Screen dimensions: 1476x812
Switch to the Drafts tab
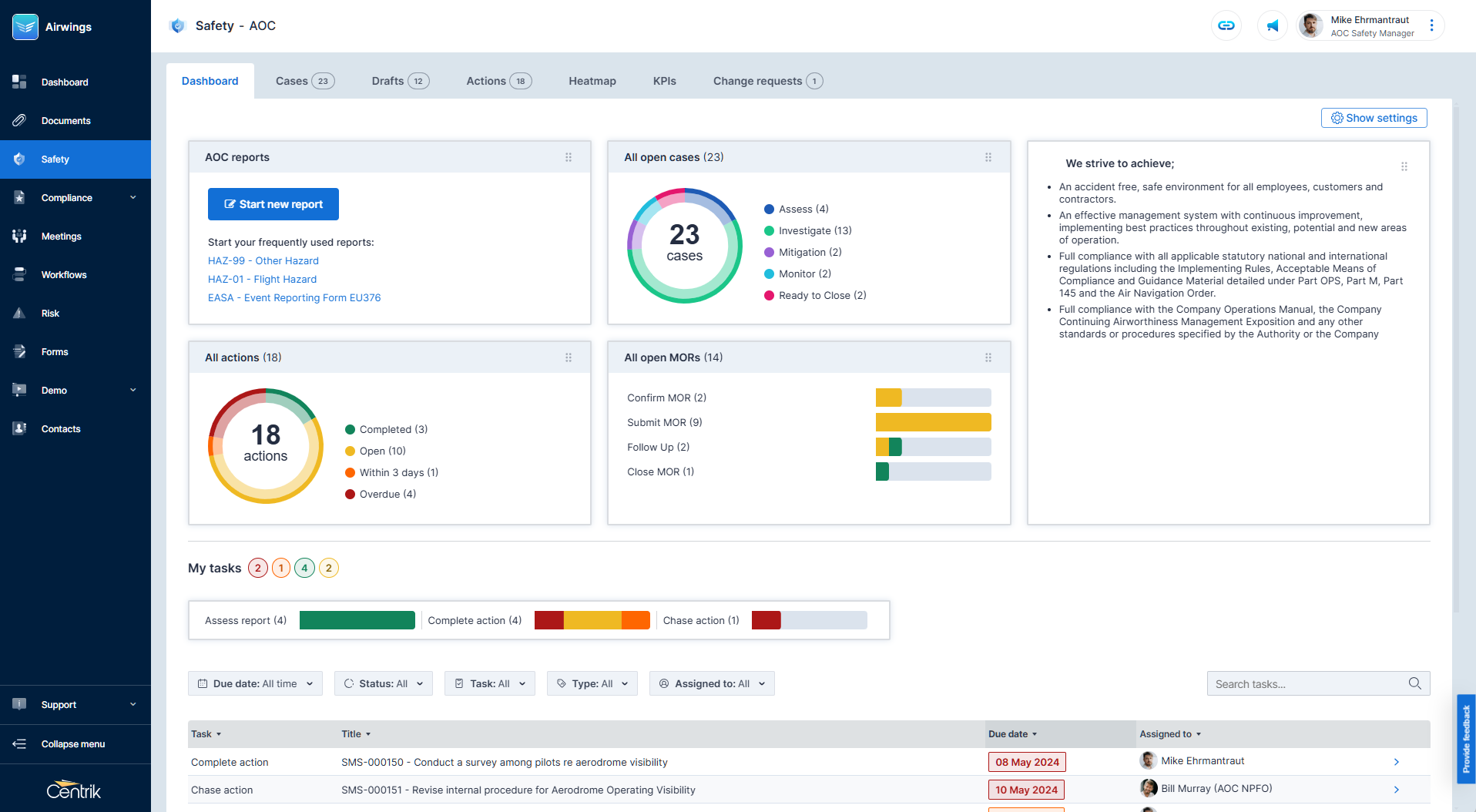tap(400, 81)
